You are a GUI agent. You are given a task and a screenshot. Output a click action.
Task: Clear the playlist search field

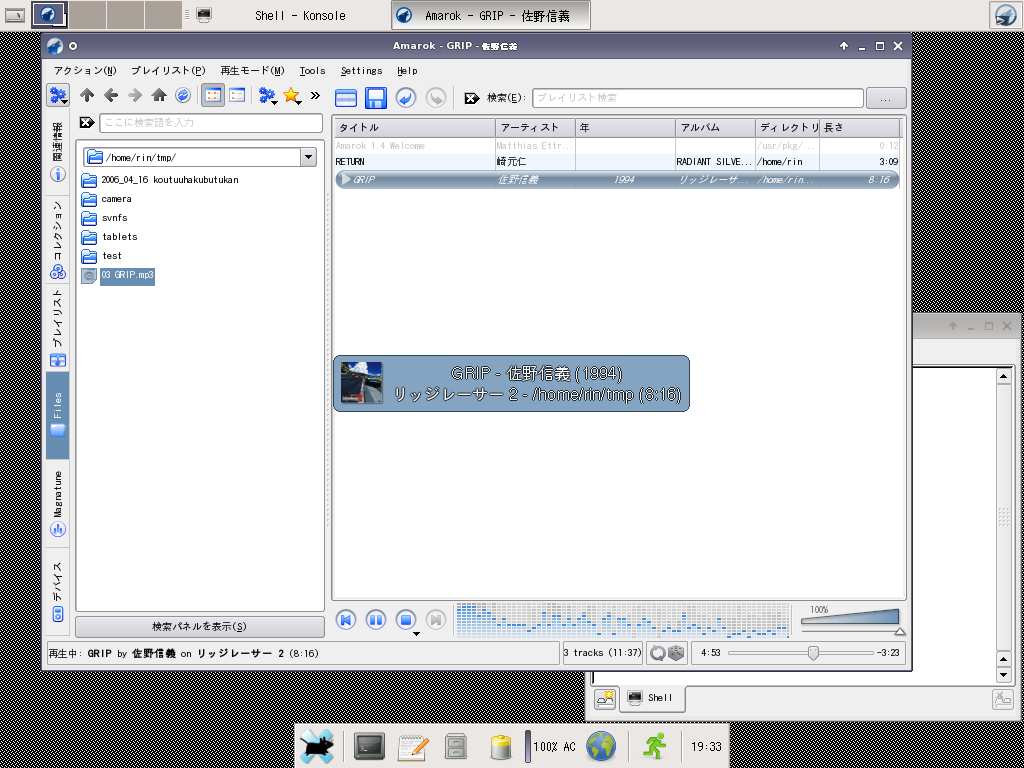coord(472,98)
